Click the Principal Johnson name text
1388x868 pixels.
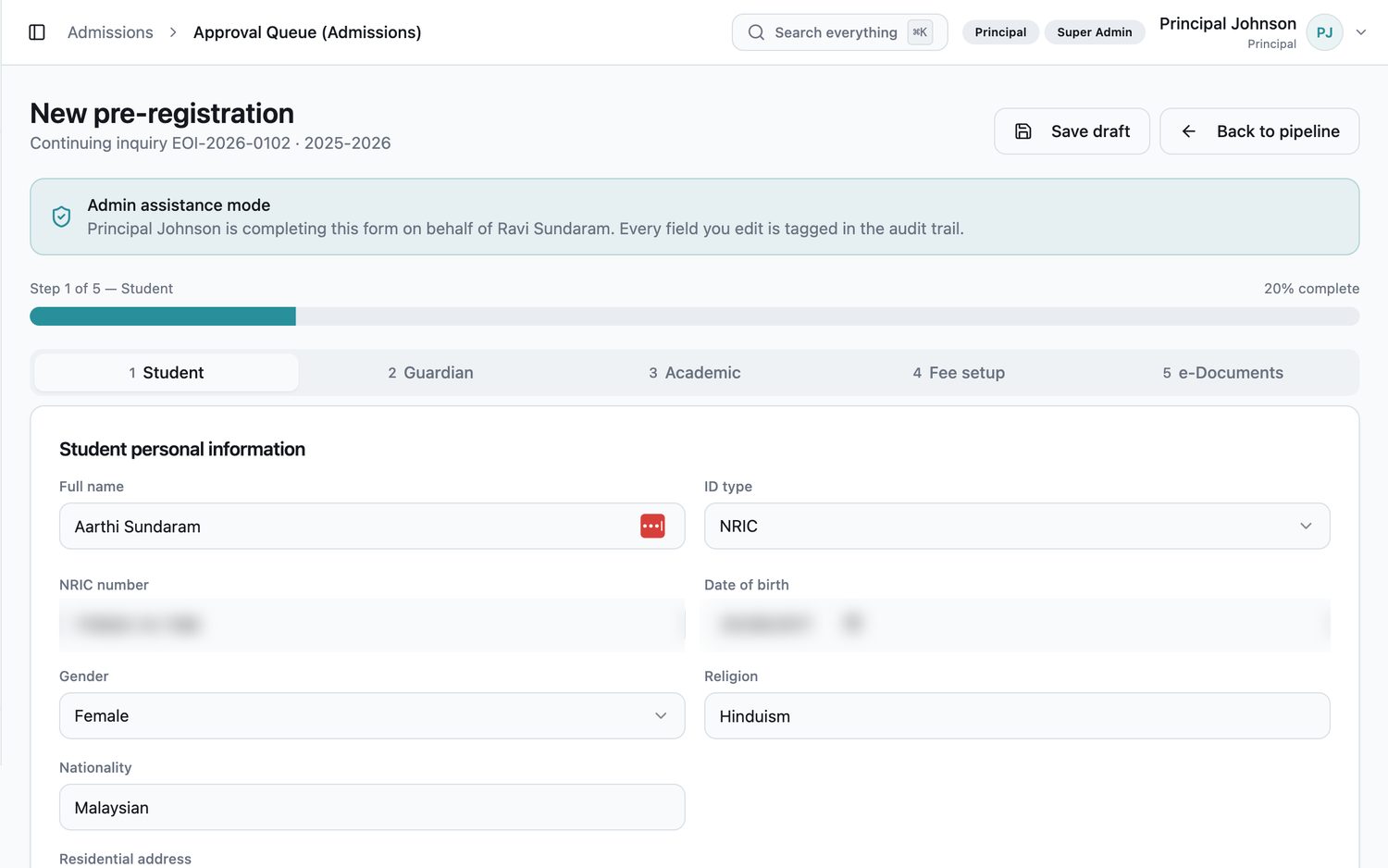click(1228, 24)
